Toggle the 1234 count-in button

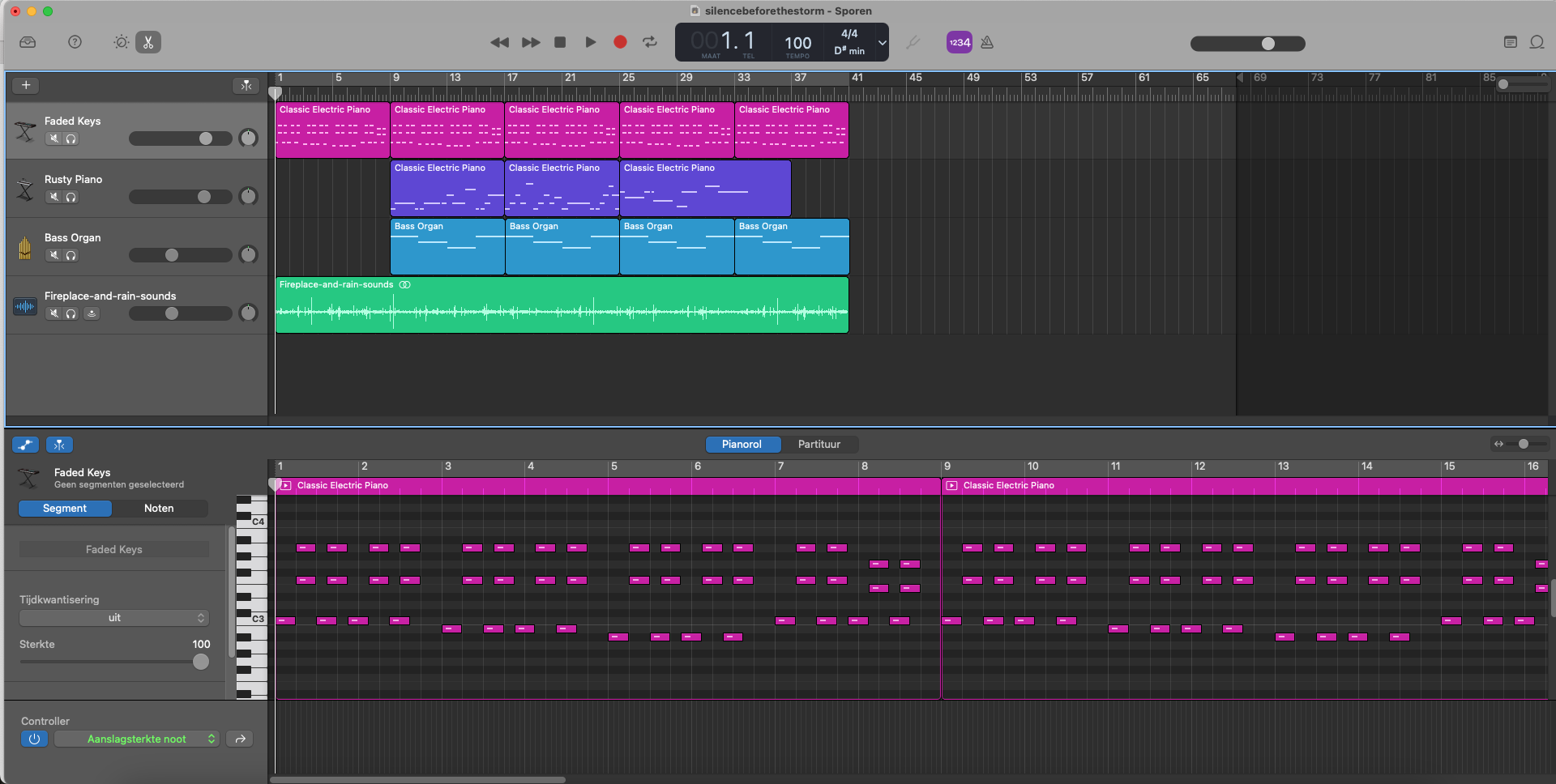coord(960,42)
